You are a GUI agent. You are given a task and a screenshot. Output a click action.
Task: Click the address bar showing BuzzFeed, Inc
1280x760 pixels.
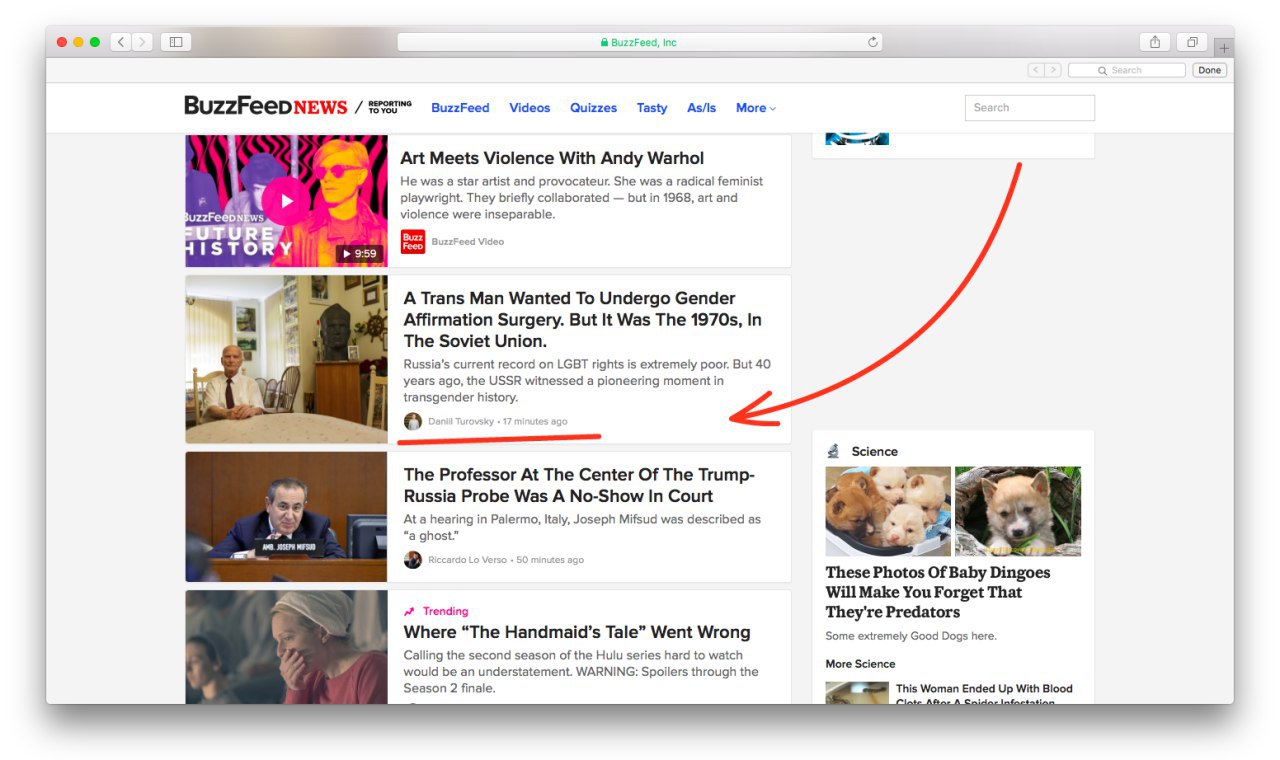click(x=640, y=42)
